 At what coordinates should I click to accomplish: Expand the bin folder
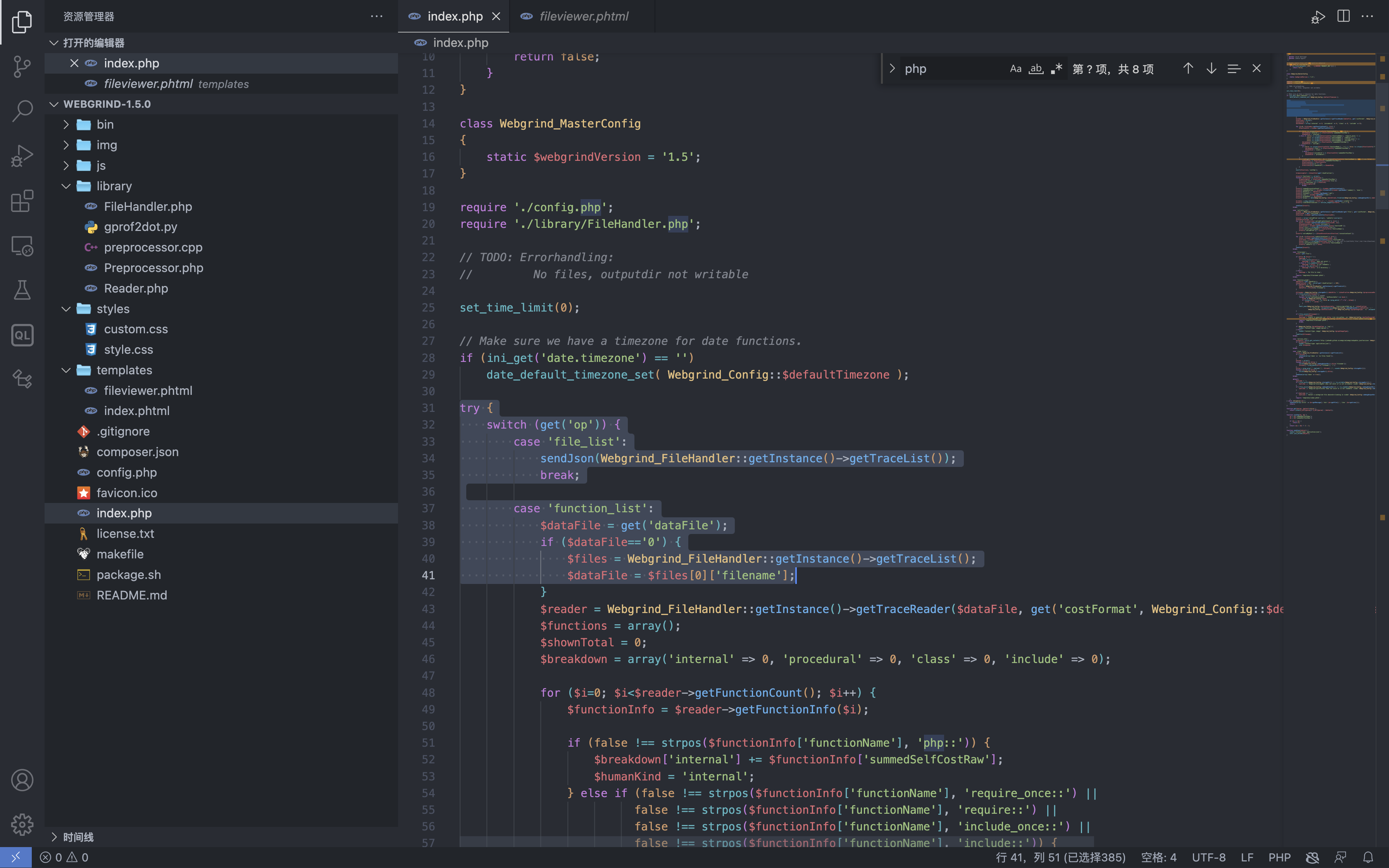click(x=105, y=124)
